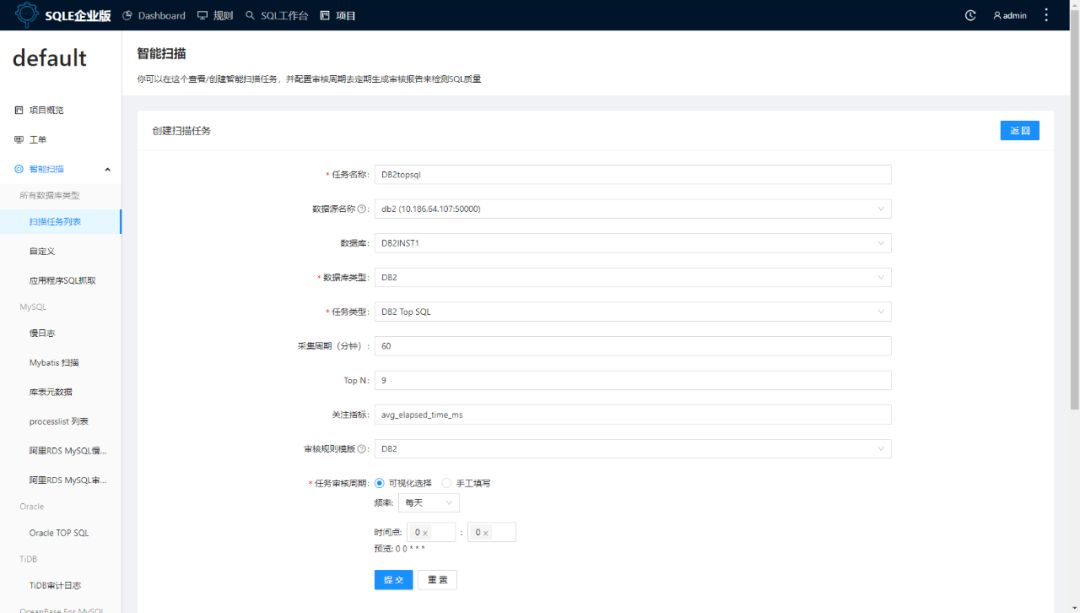
Task: Open the 审核规则模板 dropdown
Action: [633, 449]
